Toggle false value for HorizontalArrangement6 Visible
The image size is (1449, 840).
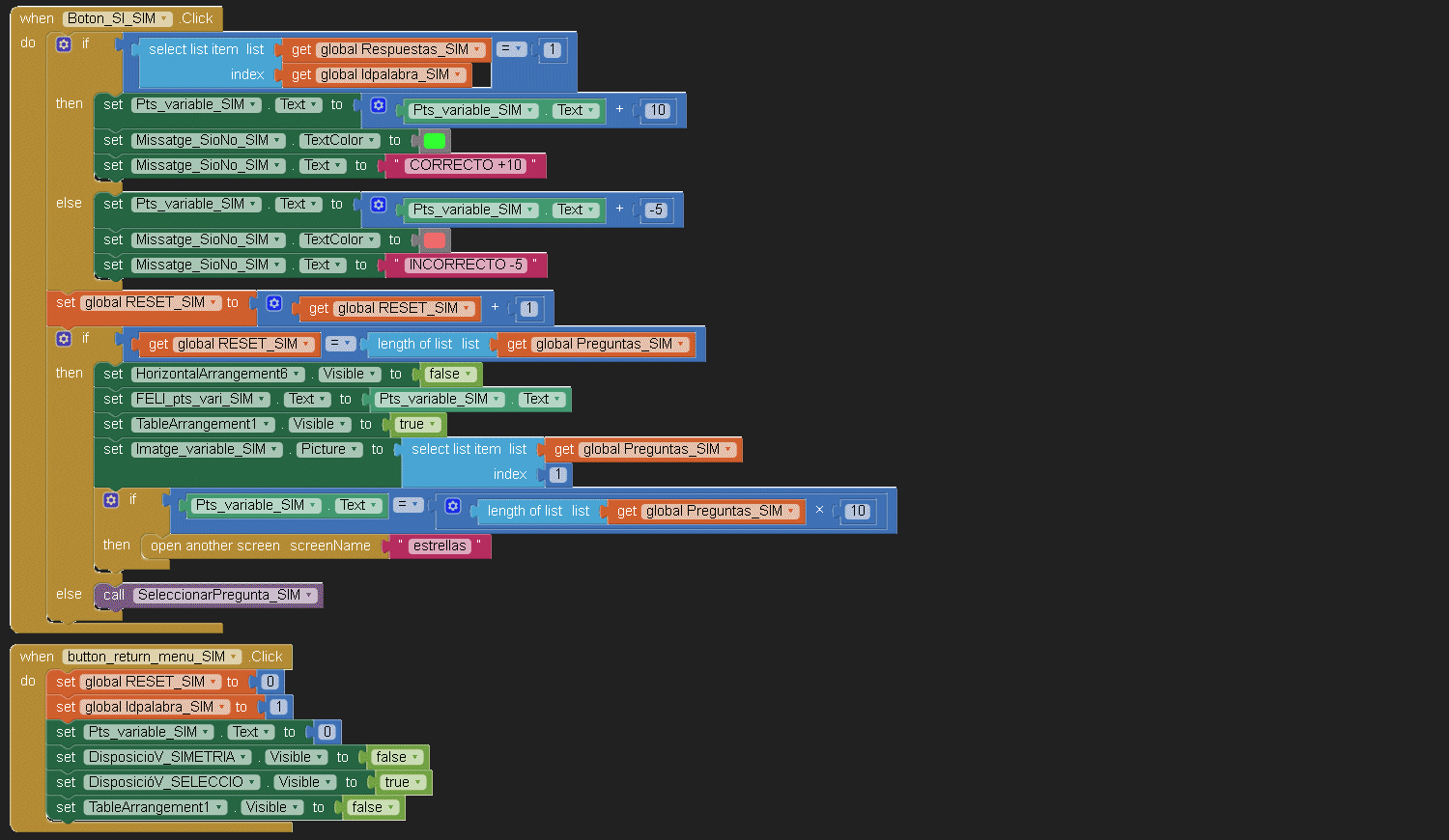tap(450, 375)
